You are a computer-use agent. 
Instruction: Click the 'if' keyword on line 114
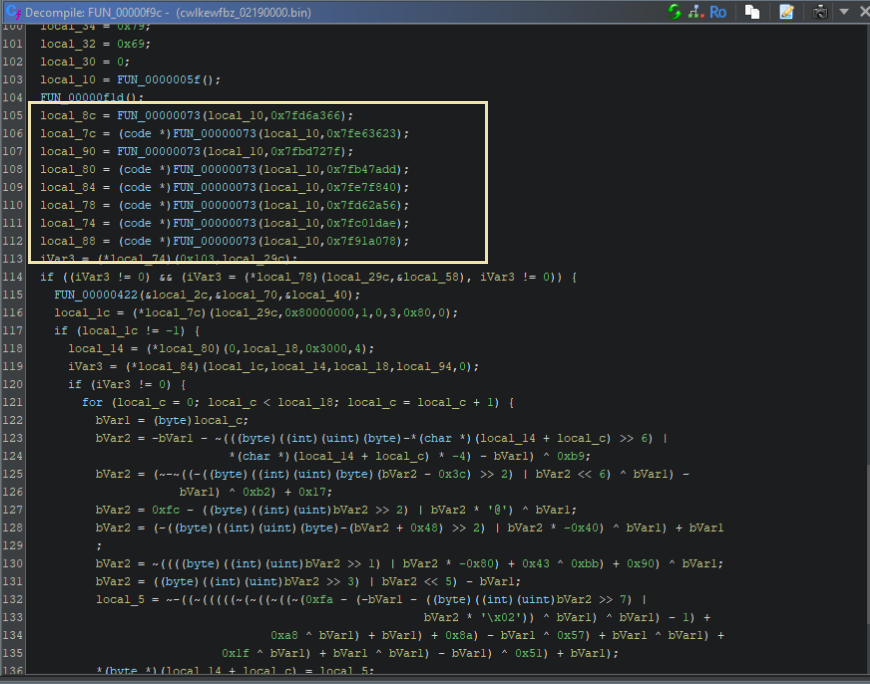point(47,277)
